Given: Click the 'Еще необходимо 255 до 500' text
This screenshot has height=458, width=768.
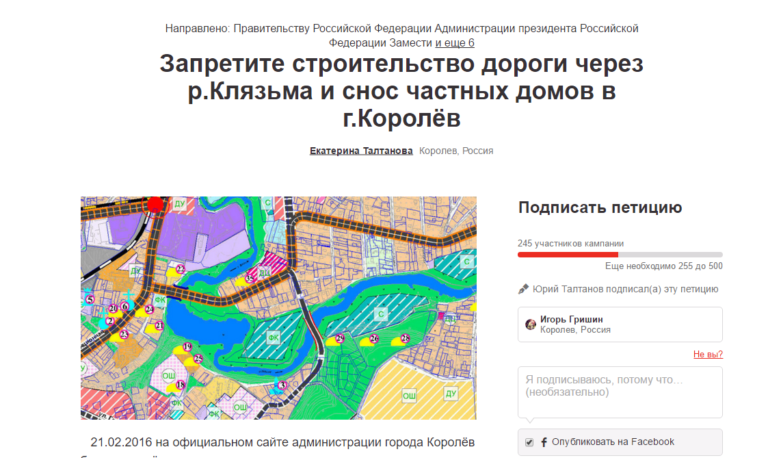Looking at the screenshot, I should point(664,266).
